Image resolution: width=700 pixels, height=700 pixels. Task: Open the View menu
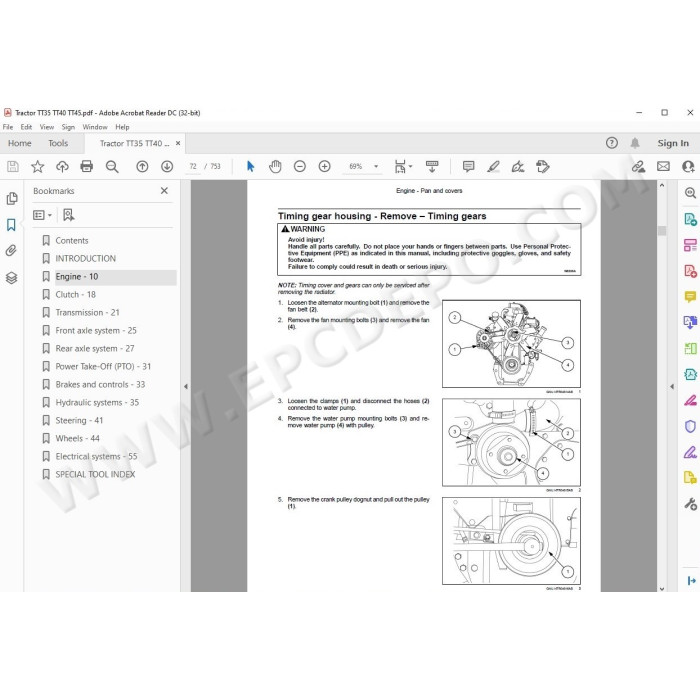(47, 127)
